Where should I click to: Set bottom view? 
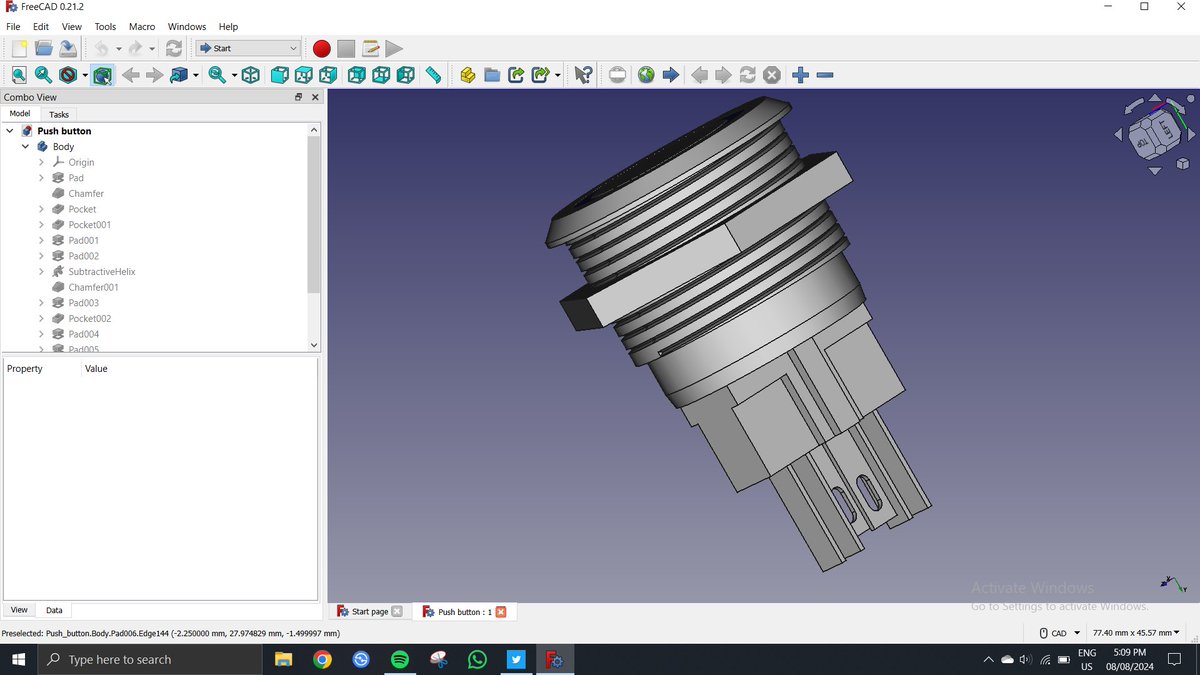click(381, 75)
